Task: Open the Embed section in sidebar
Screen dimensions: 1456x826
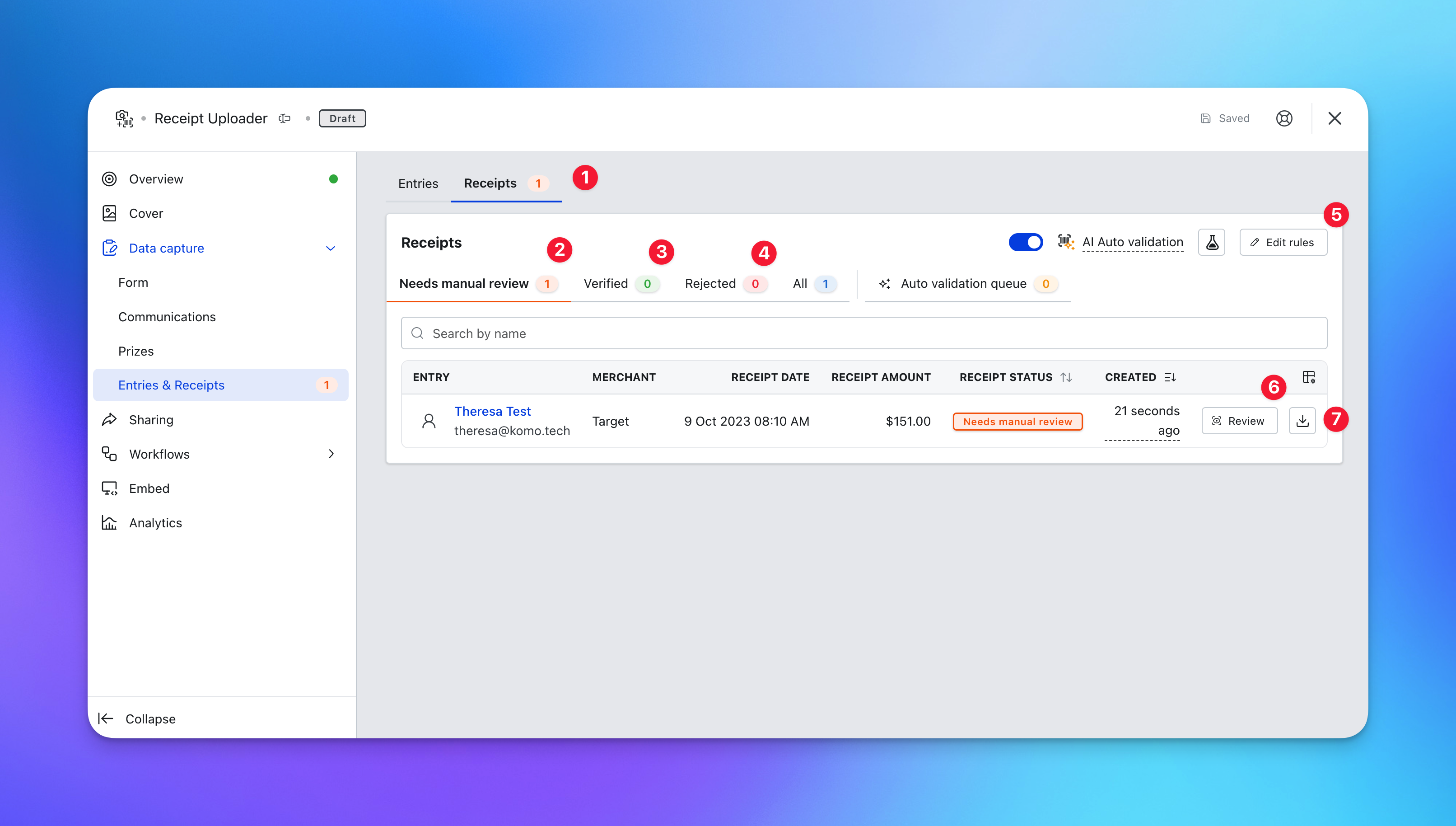Action: tap(149, 488)
